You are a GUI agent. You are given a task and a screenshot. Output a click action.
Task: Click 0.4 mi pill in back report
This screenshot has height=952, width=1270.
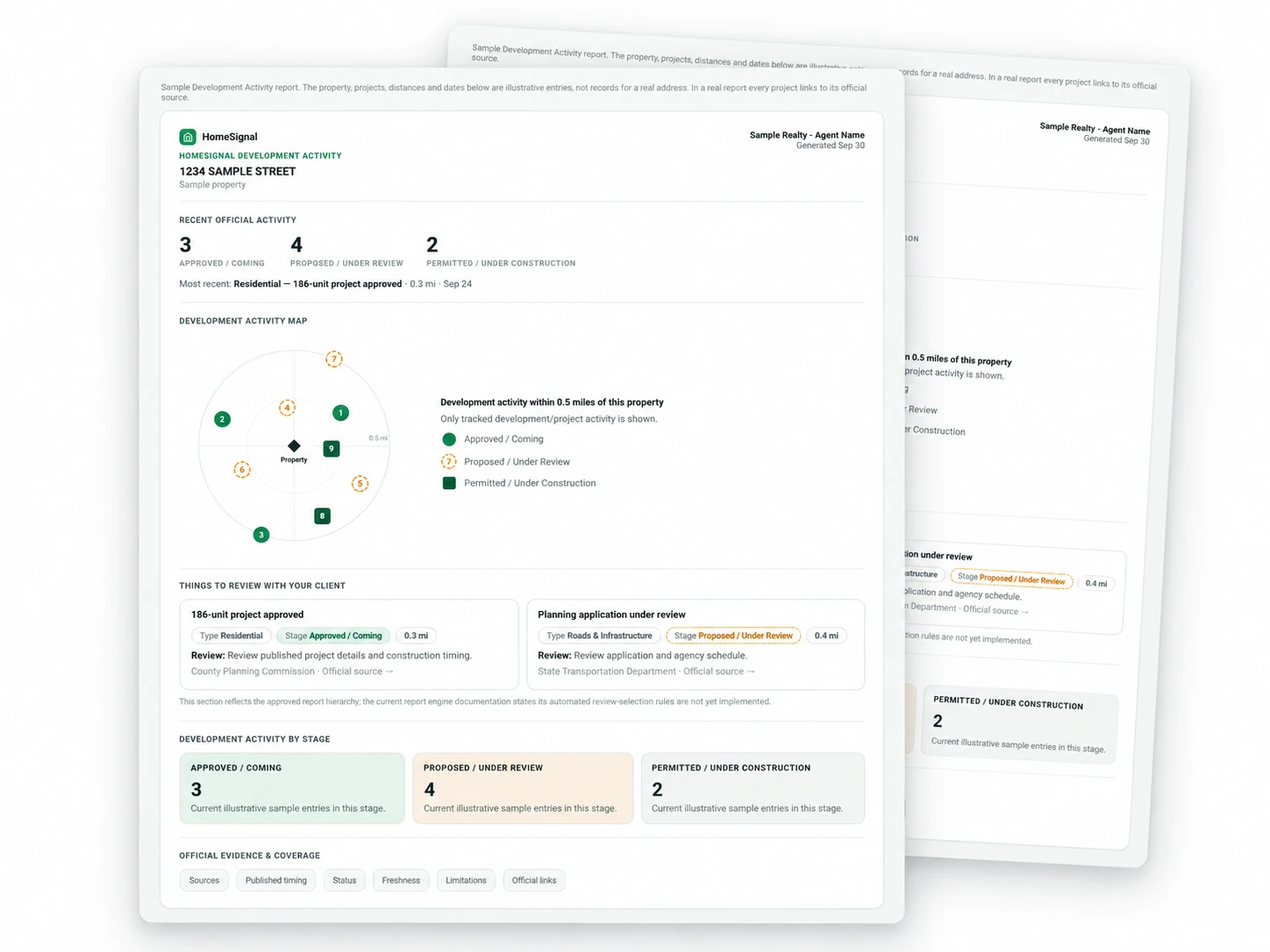pyautogui.click(x=1095, y=583)
